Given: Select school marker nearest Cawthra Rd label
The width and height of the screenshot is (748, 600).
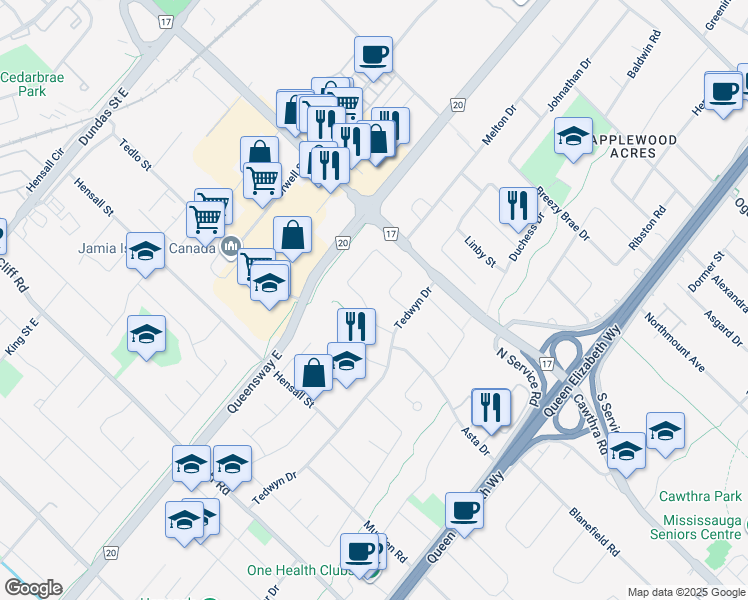Looking at the screenshot, I should click(627, 451).
